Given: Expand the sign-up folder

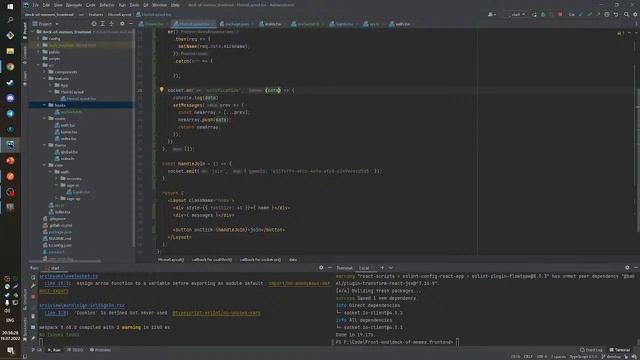Looking at the screenshot, I should coord(57,198).
